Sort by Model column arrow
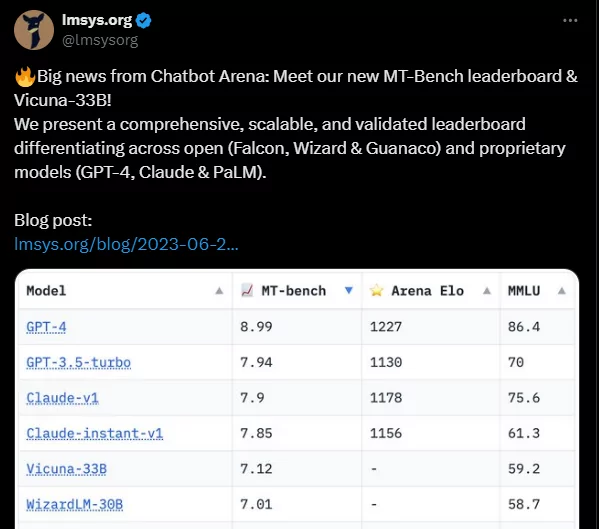The width and height of the screenshot is (599, 529). [x=219, y=291]
